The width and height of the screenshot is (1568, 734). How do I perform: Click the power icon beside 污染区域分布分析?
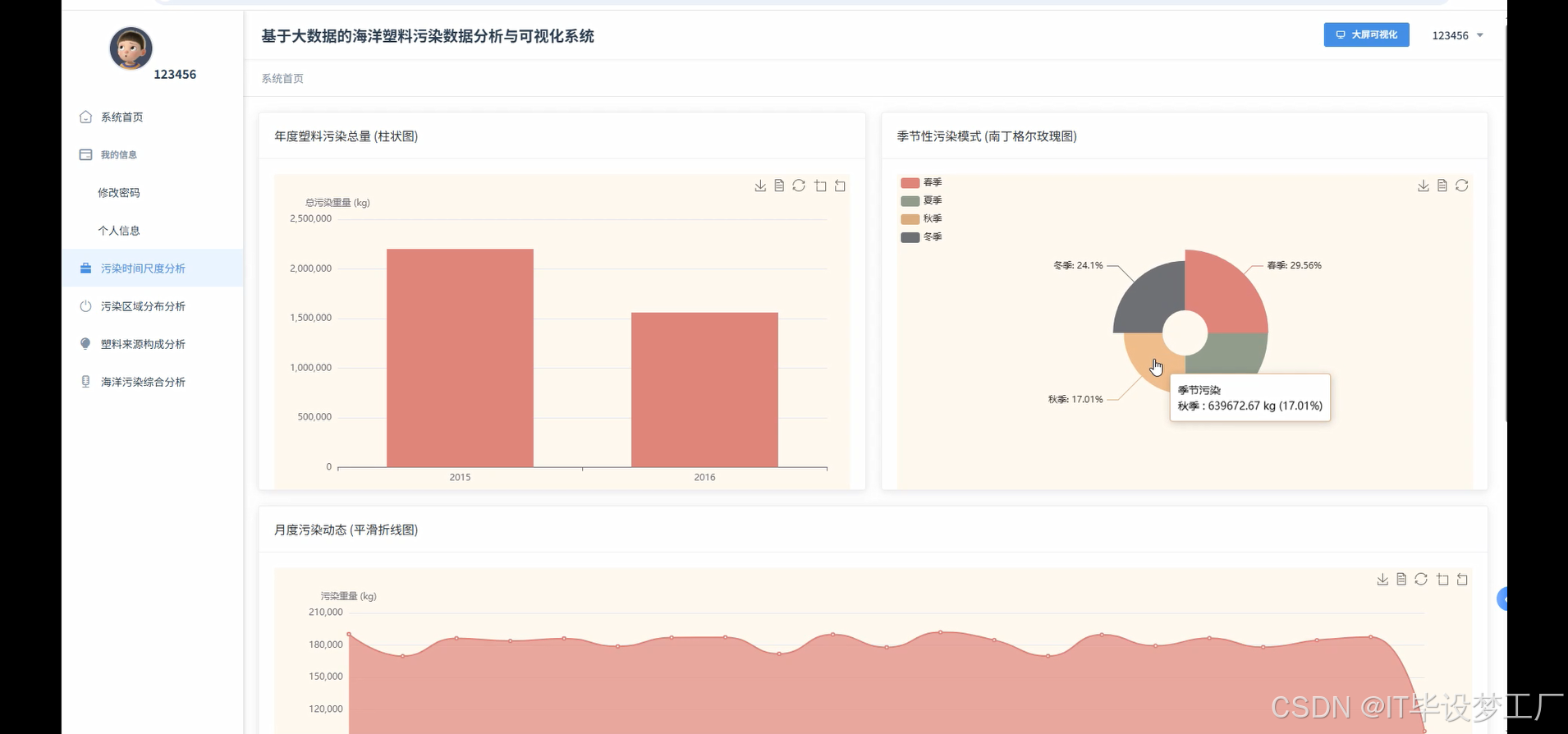coord(85,306)
